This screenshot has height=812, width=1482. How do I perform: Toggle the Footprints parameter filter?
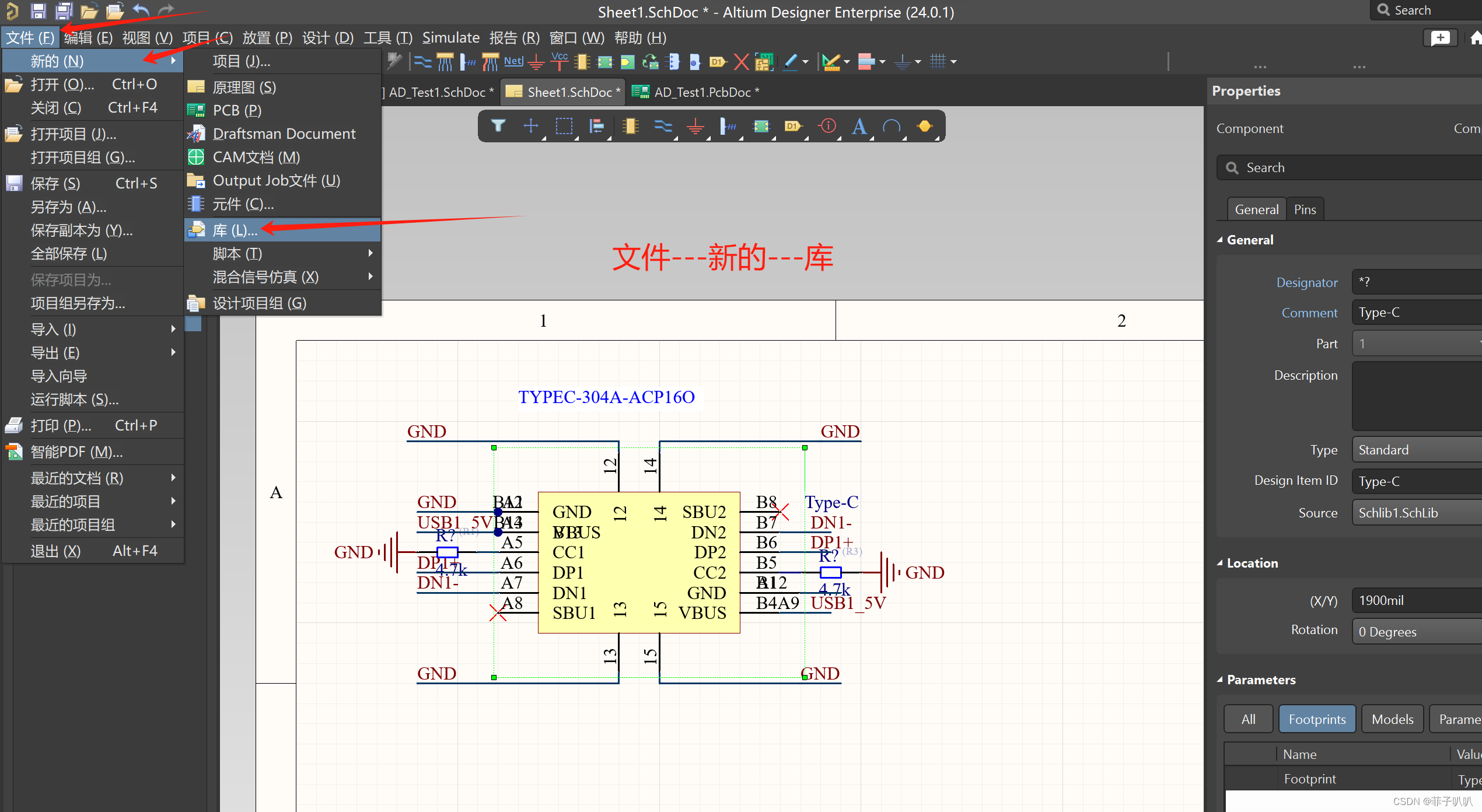coord(1317,719)
